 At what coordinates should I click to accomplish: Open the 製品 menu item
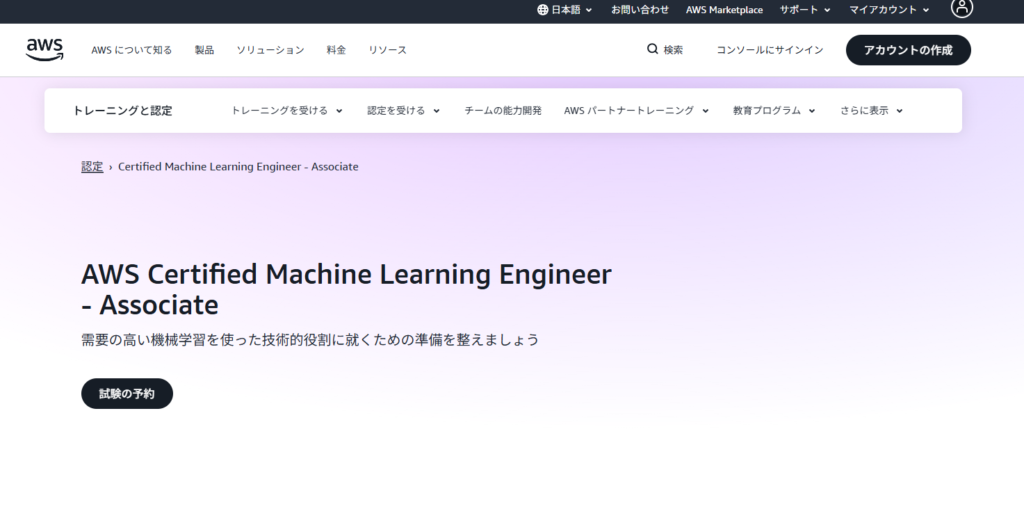point(204,50)
